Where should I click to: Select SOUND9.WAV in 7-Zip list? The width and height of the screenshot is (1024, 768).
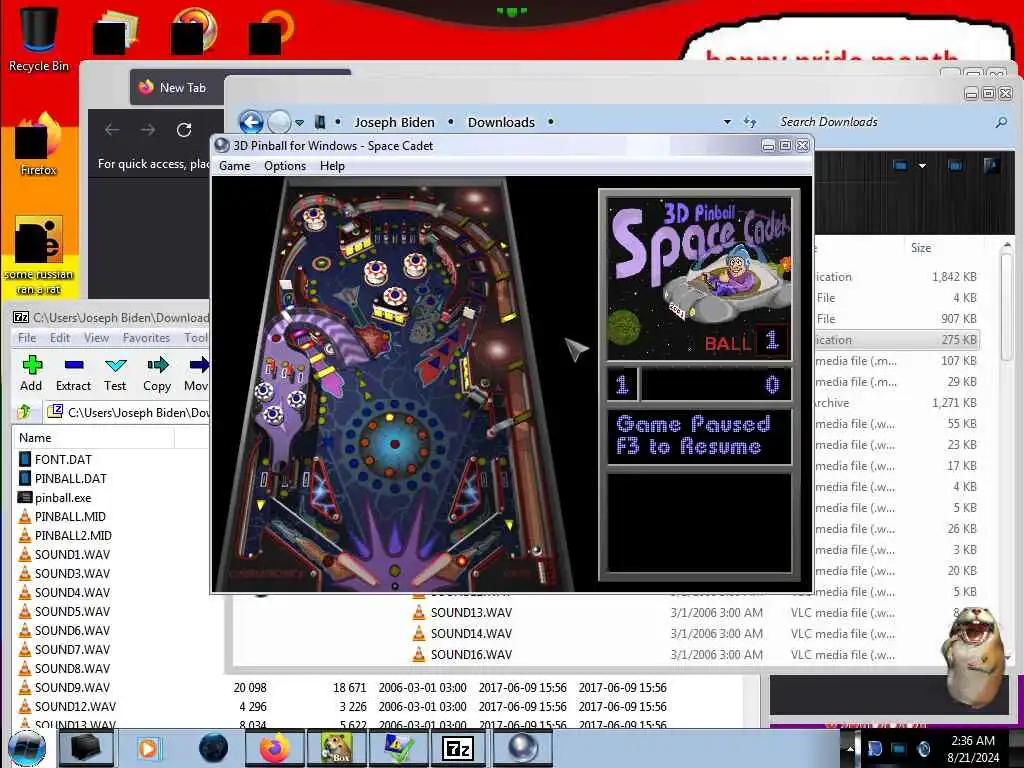click(72, 687)
